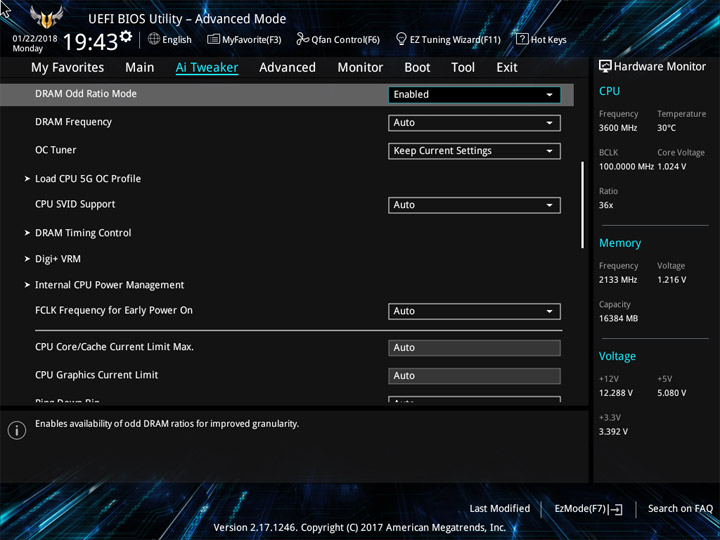Image resolution: width=720 pixels, height=540 pixels.
Task: Click the +12V 12.288 V reading
Action: (x=616, y=393)
